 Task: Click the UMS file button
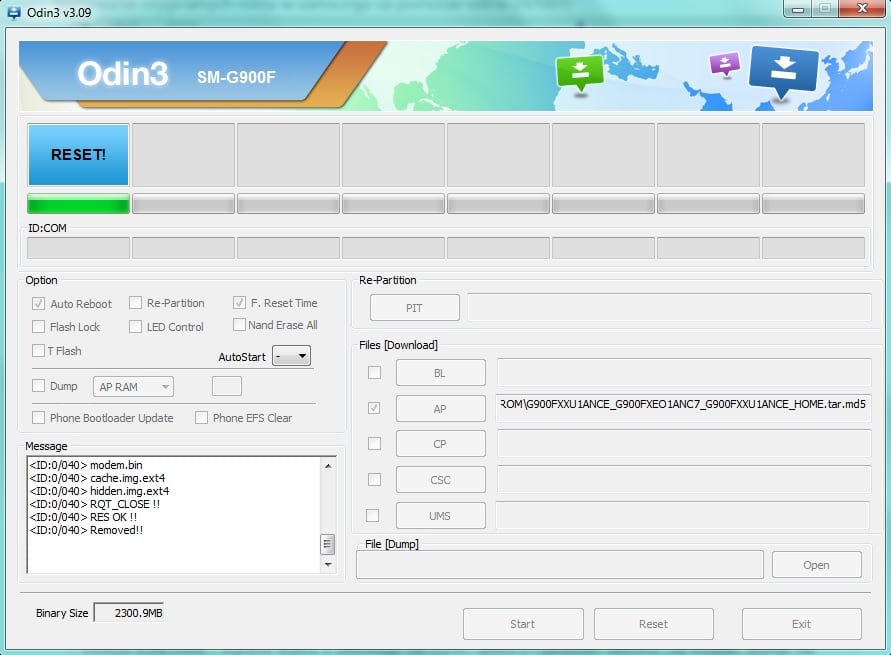pos(440,516)
